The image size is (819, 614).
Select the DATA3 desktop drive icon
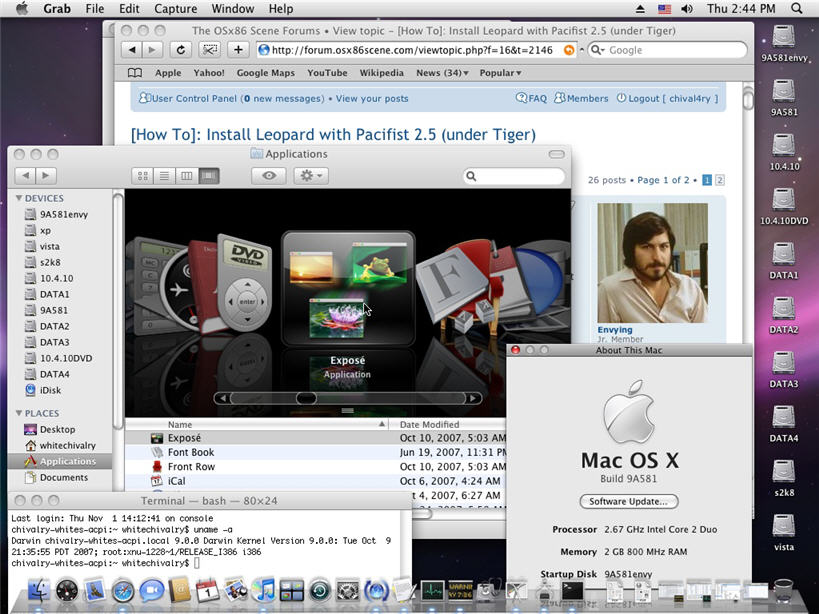click(783, 369)
